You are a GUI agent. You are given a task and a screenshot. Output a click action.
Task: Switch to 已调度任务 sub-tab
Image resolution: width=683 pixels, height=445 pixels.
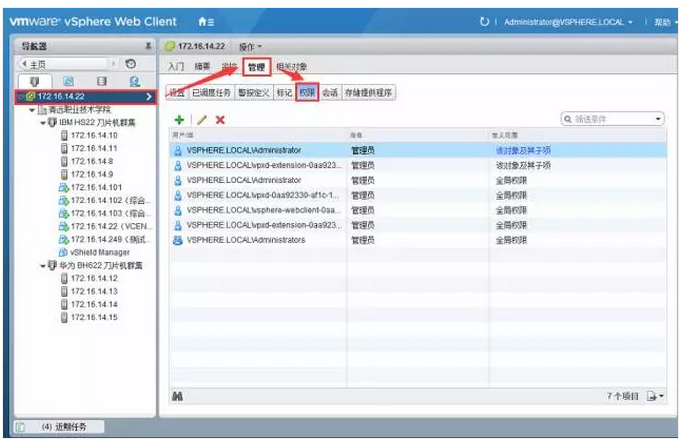coord(211,92)
